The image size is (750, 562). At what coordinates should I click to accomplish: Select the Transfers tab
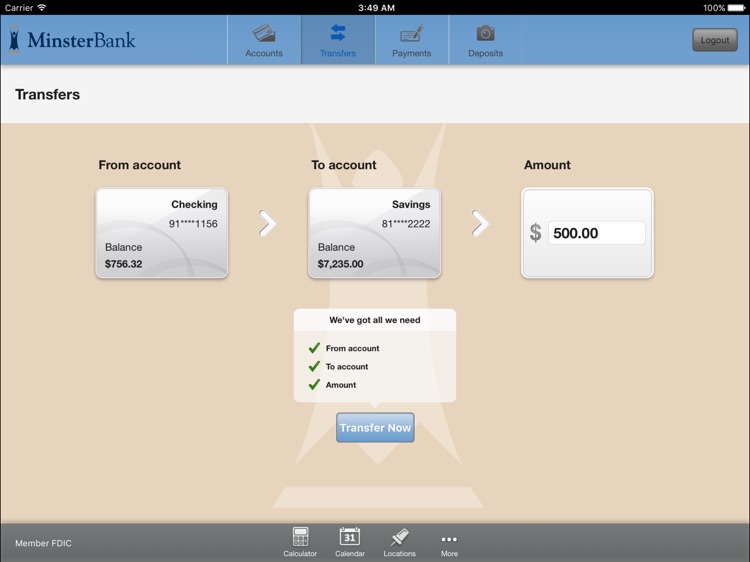click(338, 40)
